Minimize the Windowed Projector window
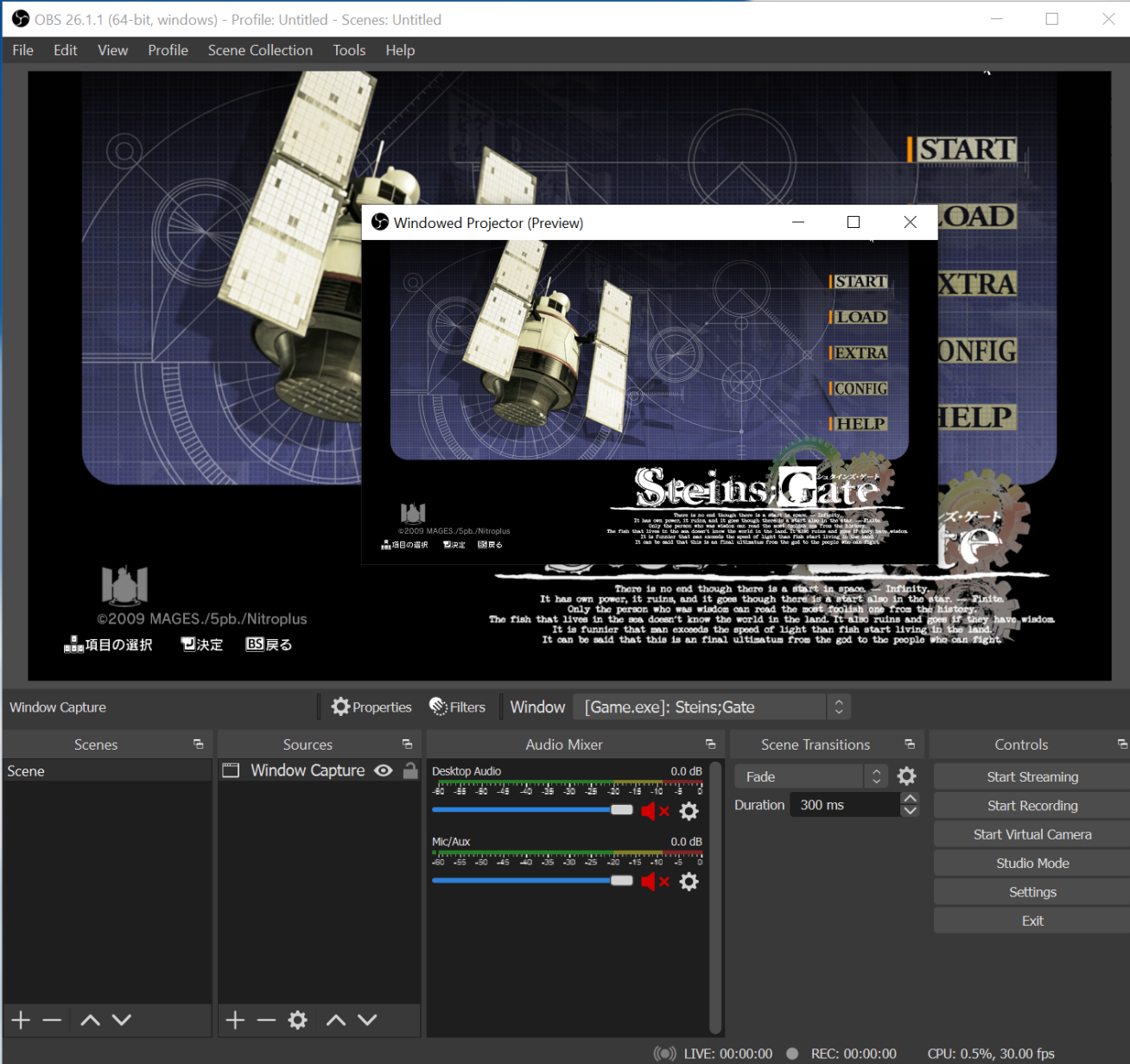Viewport: 1130px width, 1064px height. 798,222
